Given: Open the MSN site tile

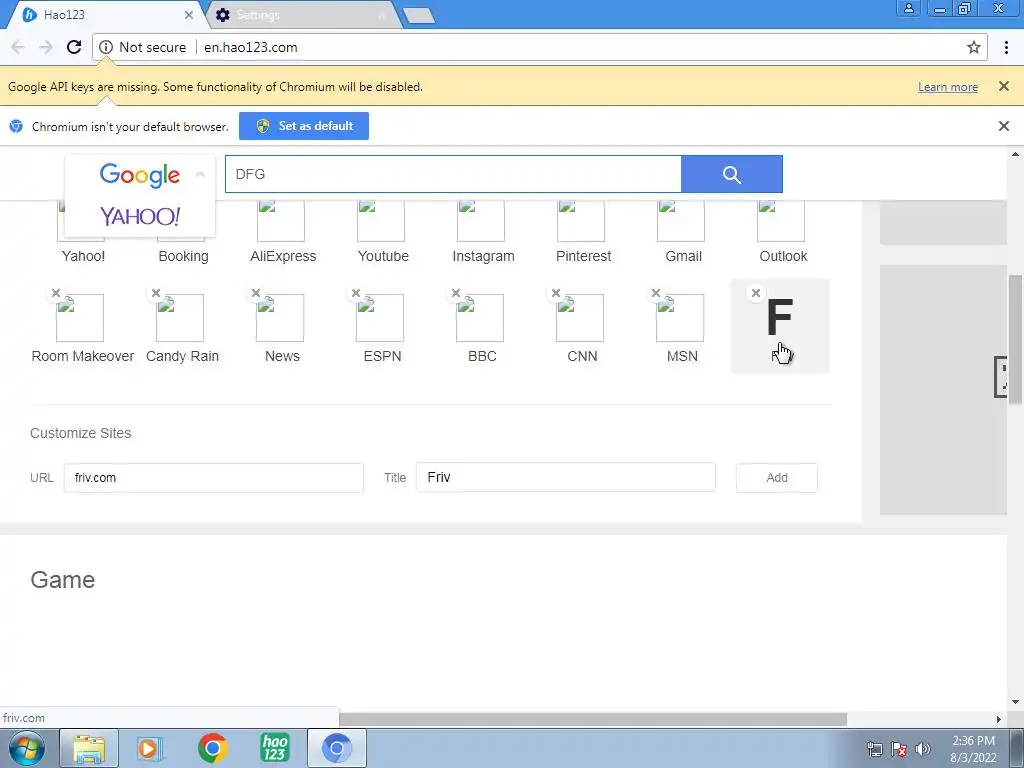Looking at the screenshot, I should pyautogui.click(x=682, y=328).
